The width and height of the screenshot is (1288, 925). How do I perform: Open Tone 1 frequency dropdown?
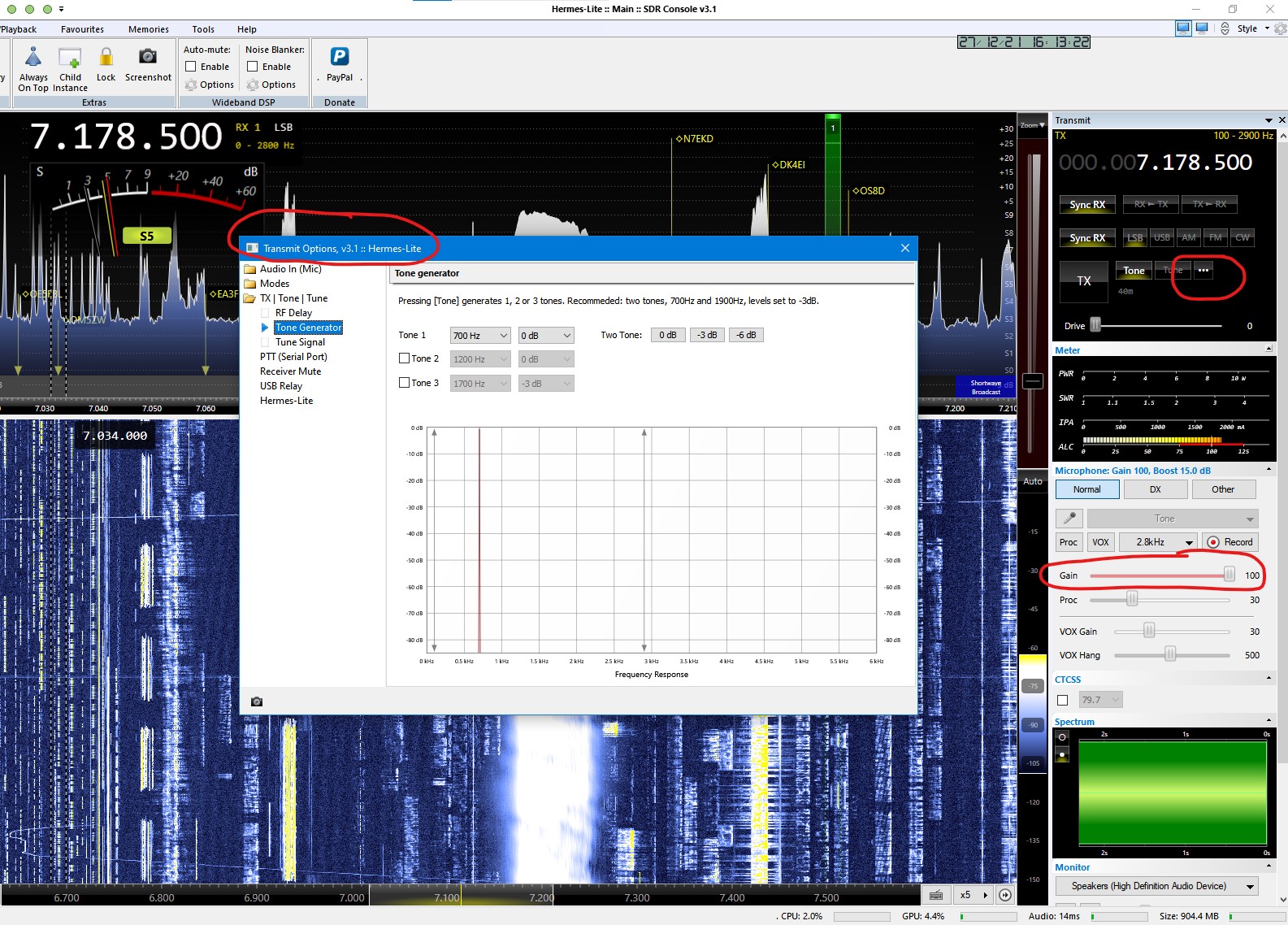click(480, 336)
